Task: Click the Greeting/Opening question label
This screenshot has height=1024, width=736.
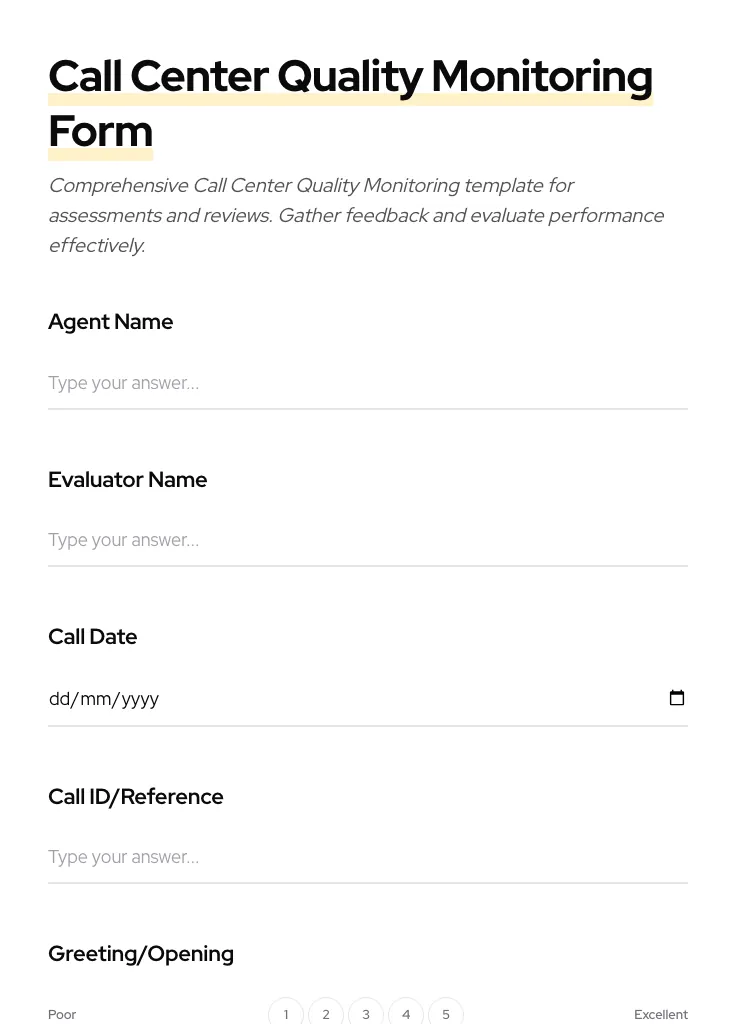Action: click(140, 954)
